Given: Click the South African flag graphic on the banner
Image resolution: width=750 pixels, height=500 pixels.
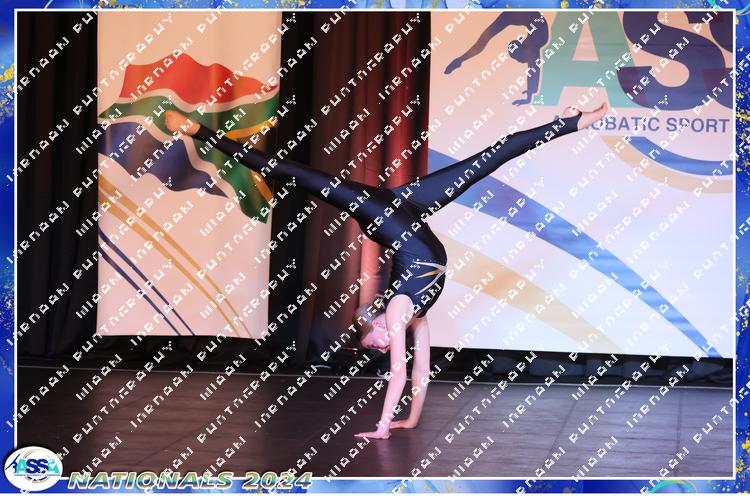Looking at the screenshot, I should (189, 136).
